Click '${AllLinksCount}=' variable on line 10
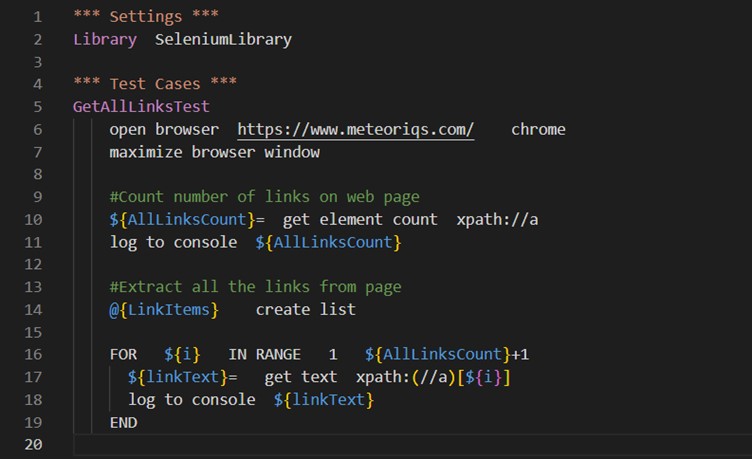Viewport: 752px width, 459px height. (187, 220)
